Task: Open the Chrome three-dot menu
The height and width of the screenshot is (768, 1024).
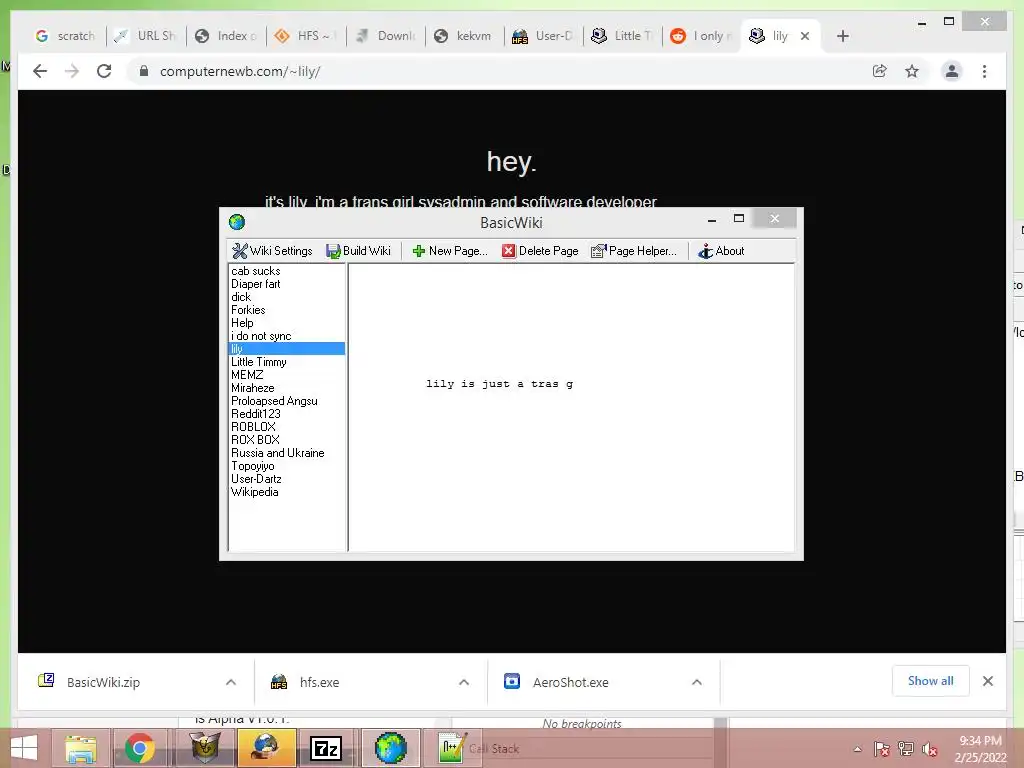Action: point(984,71)
